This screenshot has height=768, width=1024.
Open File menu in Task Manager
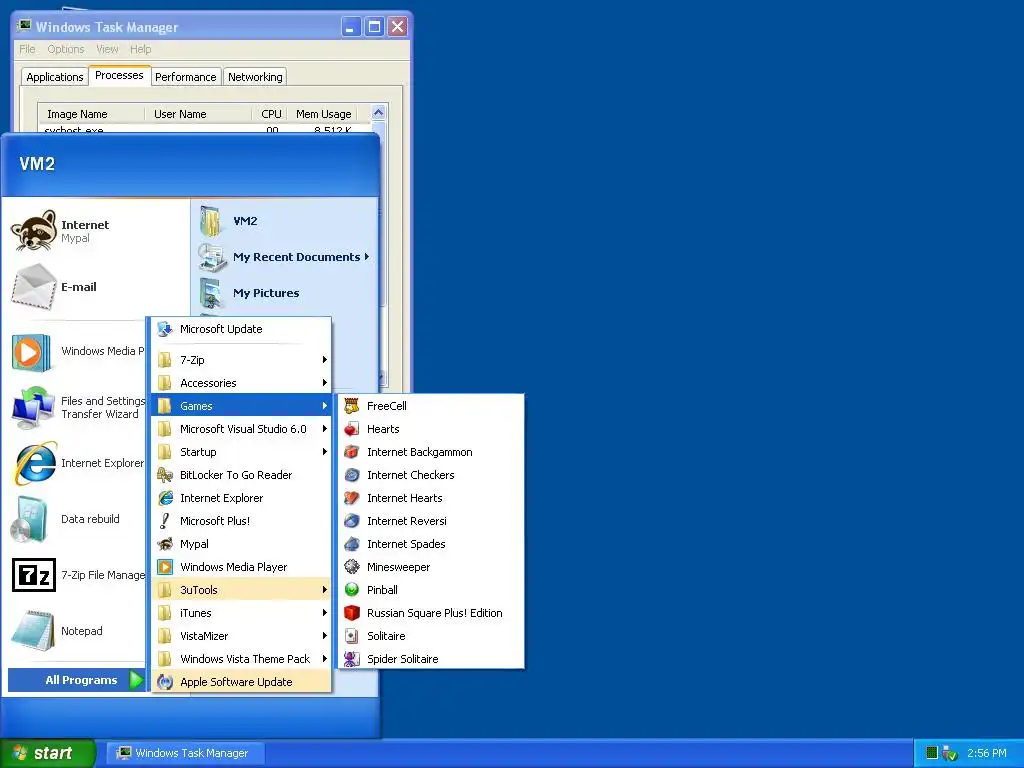[x=27, y=49]
